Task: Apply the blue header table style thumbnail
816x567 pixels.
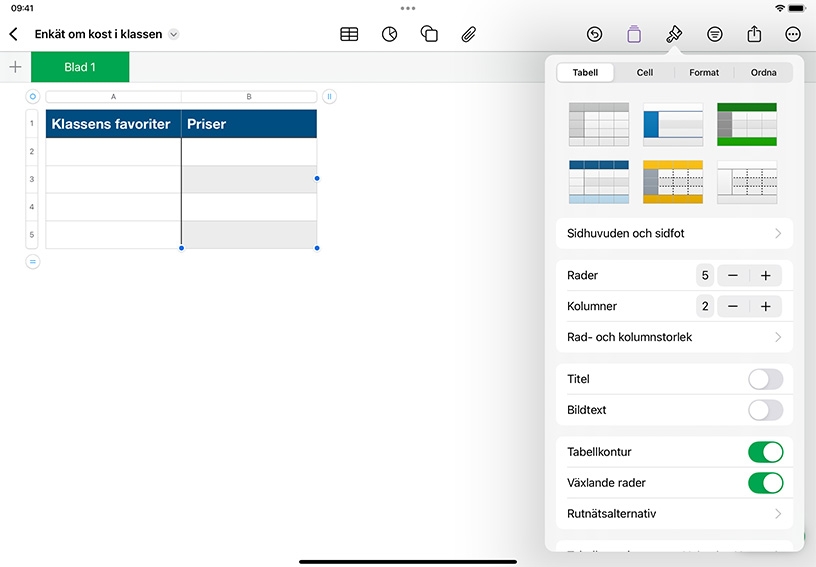Action: pyautogui.click(x=599, y=182)
